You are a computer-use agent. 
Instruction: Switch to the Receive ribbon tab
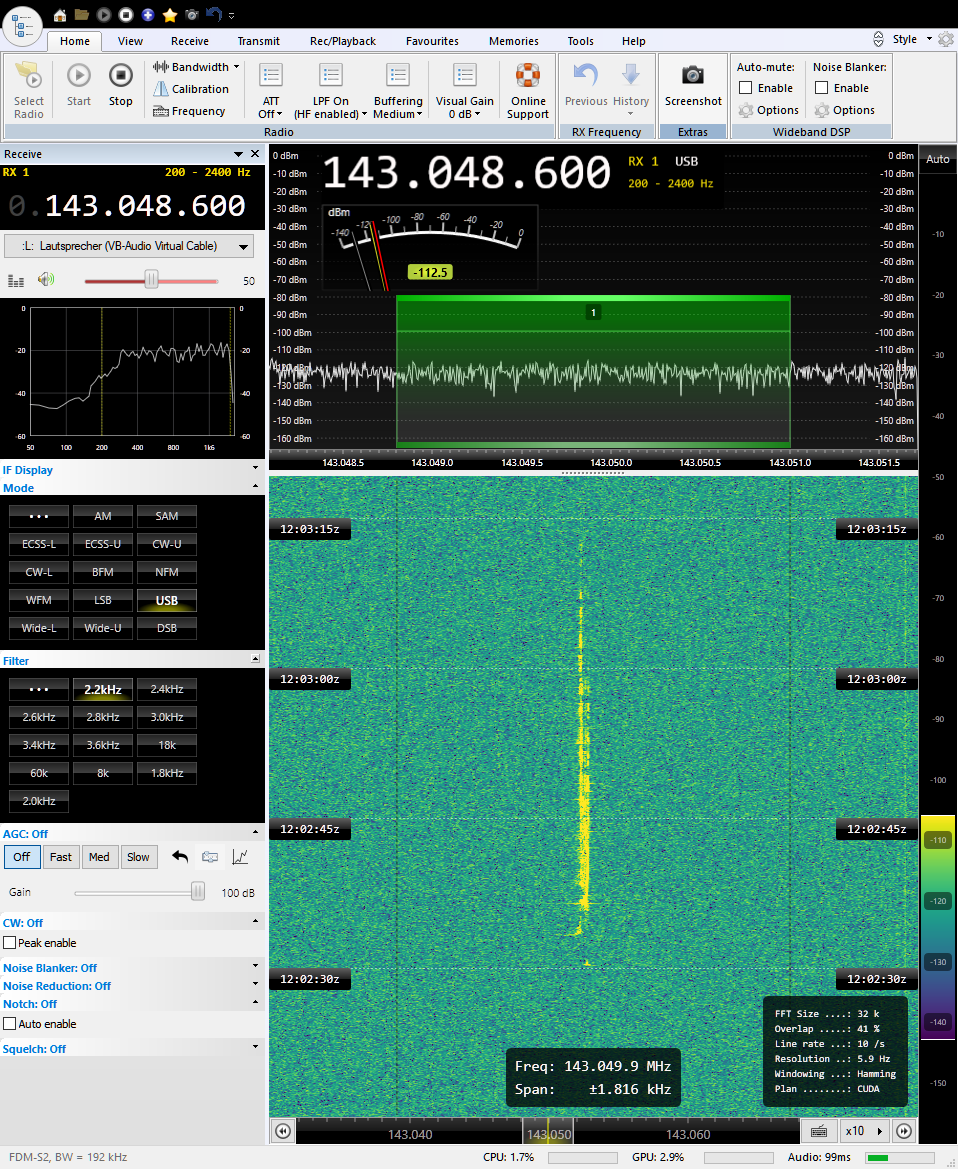(x=189, y=41)
